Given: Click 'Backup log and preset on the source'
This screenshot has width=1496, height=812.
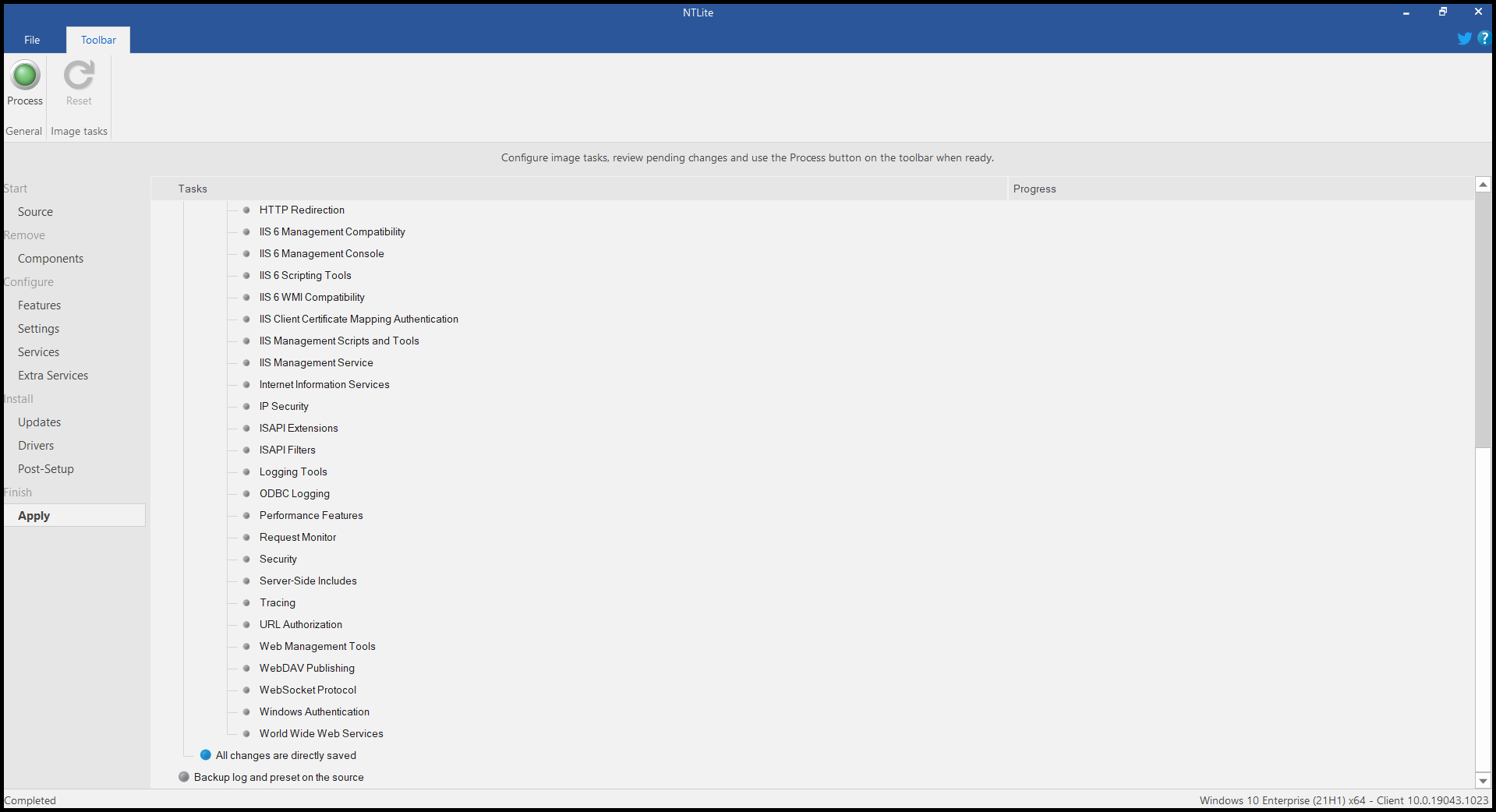Looking at the screenshot, I should [279, 777].
